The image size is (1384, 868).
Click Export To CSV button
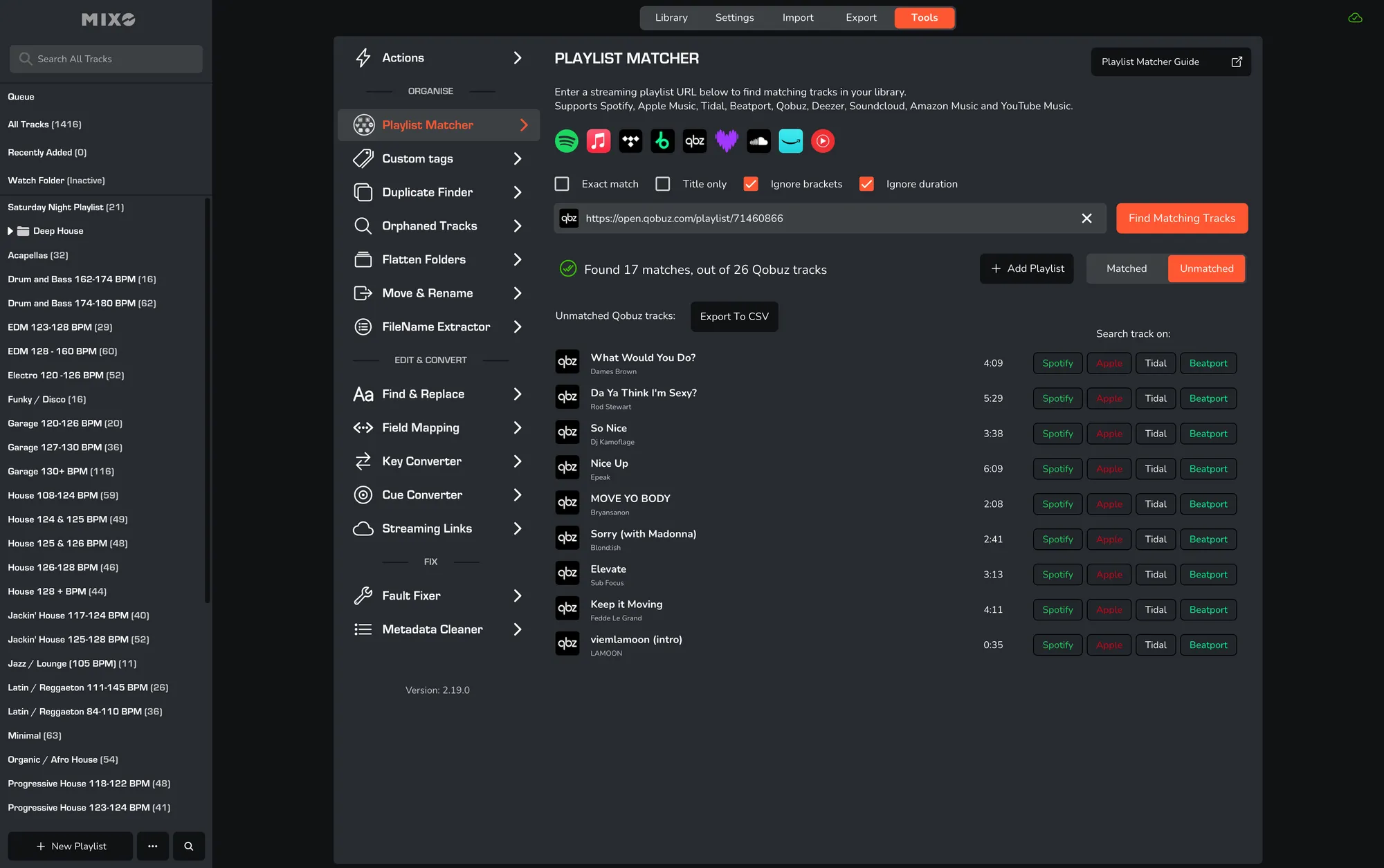(734, 317)
